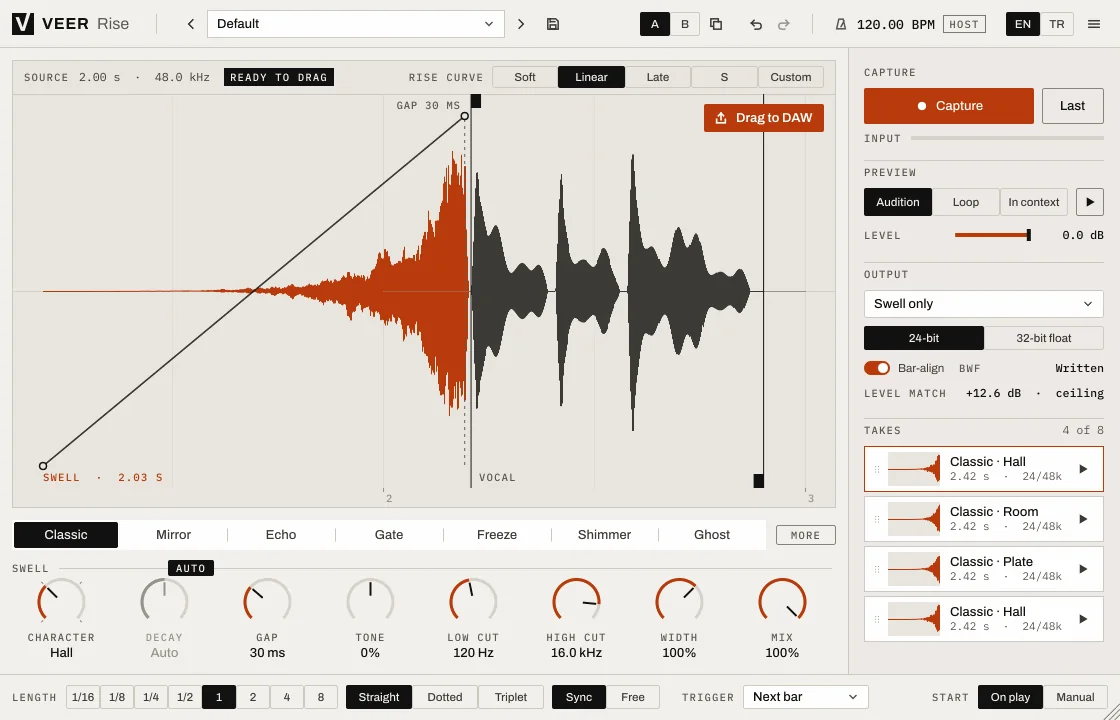Set start mode to Manual
This screenshot has width=1120, height=720.
[1075, 697]
